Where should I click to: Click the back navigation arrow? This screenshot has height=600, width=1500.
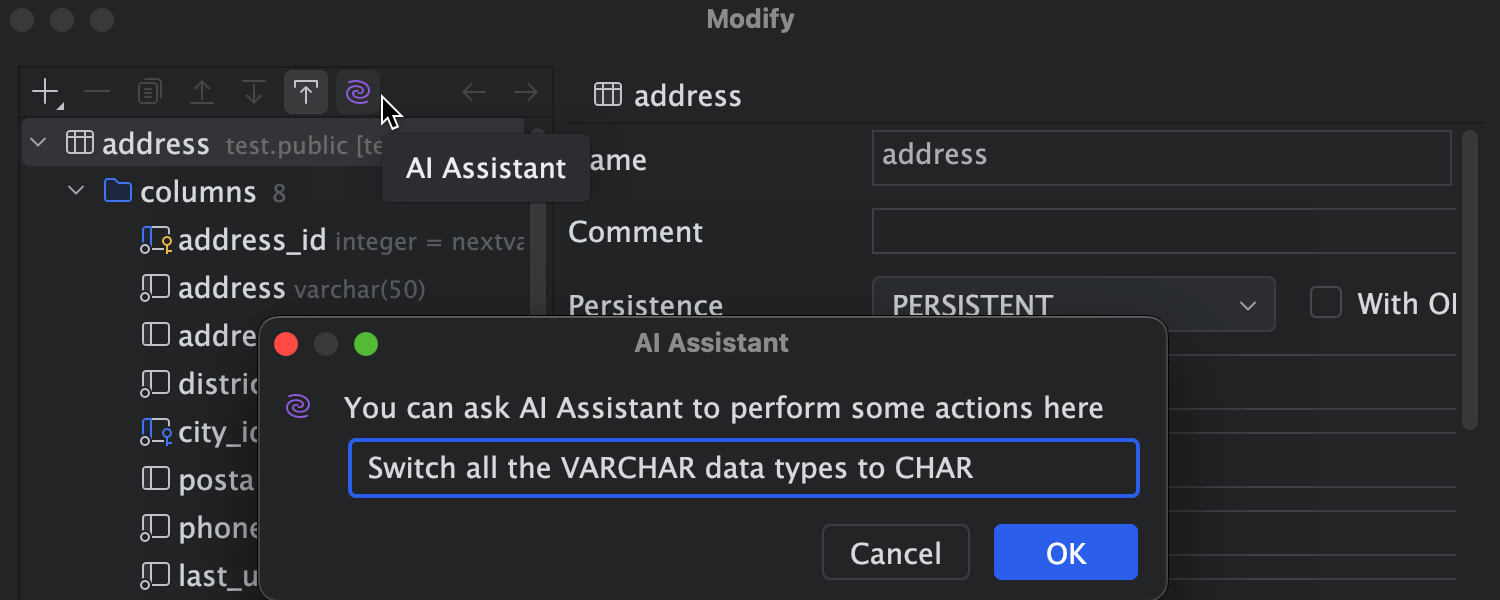(474, 93)
